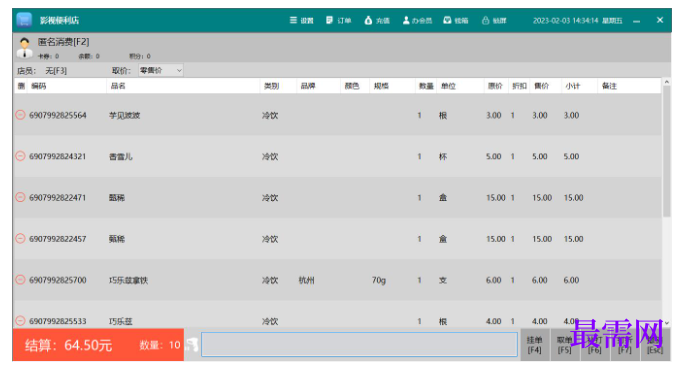The width and height of the screenshot is (682, 365).
Task: Click the scroll up arrow of item list
Action: [x=666, y=82]
